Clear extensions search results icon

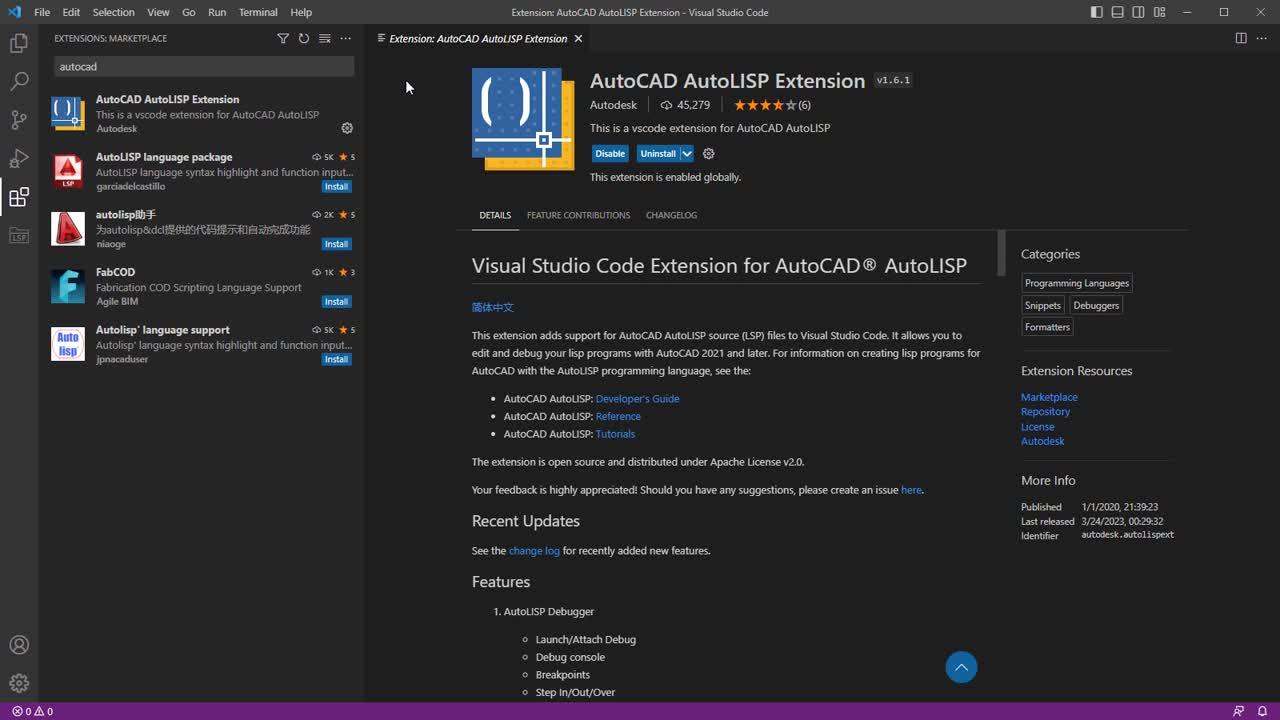pos(324,38)
